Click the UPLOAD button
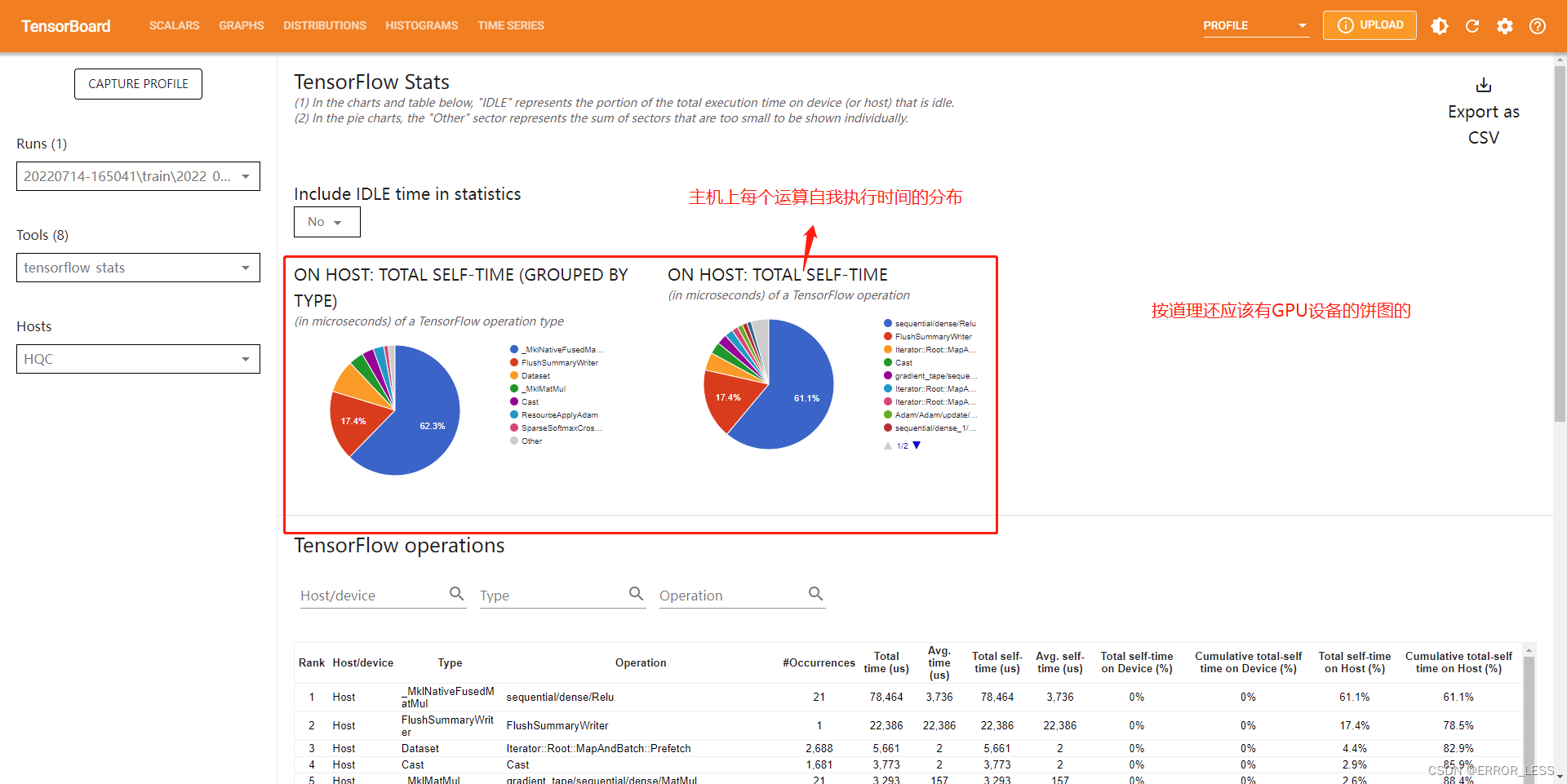Image resolution: width=1567 pixels, height=784 pixels. pos(1369,25)
